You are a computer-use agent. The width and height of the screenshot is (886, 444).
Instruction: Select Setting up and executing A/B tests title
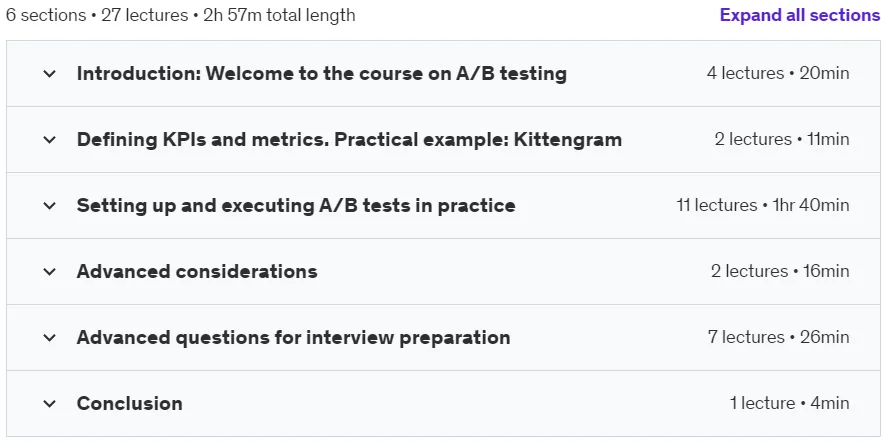[x=296, y=206]
